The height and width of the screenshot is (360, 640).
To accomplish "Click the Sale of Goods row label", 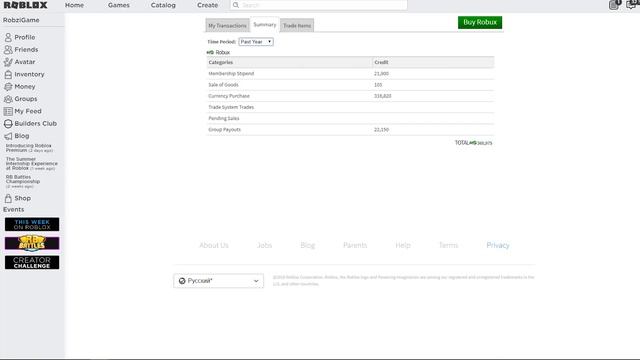I will click(x=223, y=85).
